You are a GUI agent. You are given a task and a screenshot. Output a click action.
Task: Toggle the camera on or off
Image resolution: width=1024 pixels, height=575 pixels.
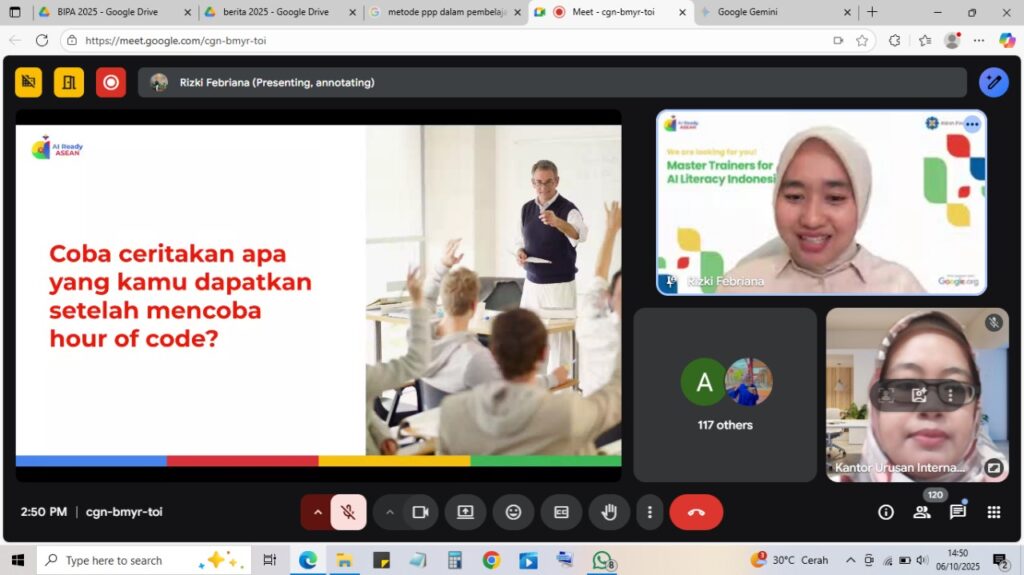click(x=420, y=512)
